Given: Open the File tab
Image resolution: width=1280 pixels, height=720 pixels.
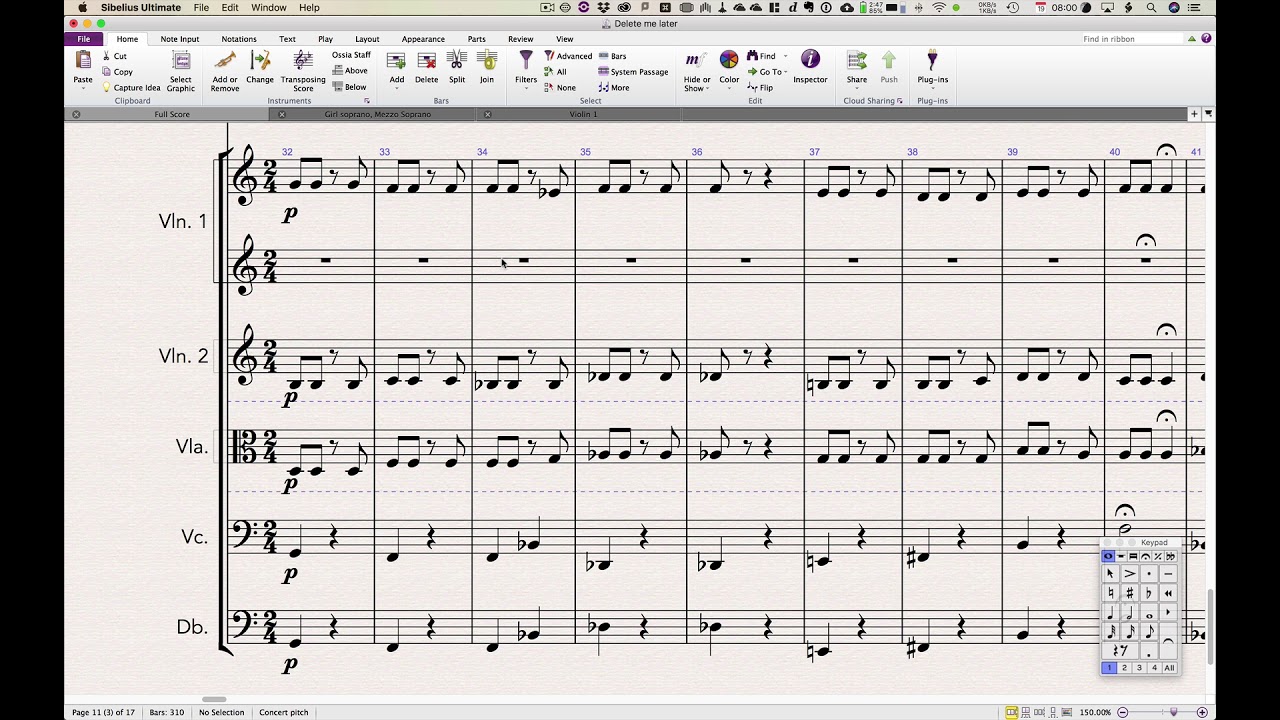Looking at the screenshot, I should (x=84, y=39).
